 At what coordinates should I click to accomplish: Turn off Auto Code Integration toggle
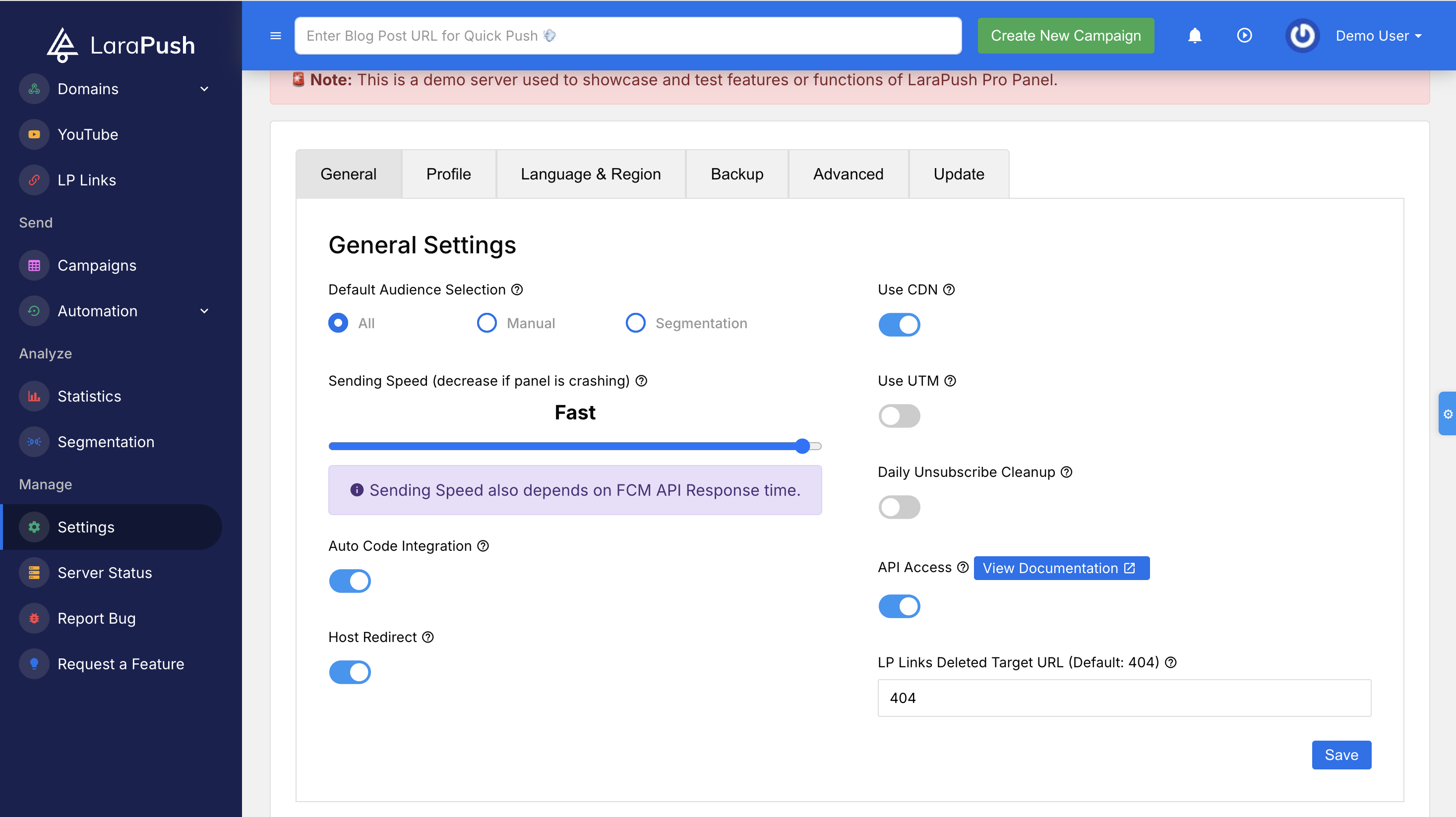(x=350, y=582)
